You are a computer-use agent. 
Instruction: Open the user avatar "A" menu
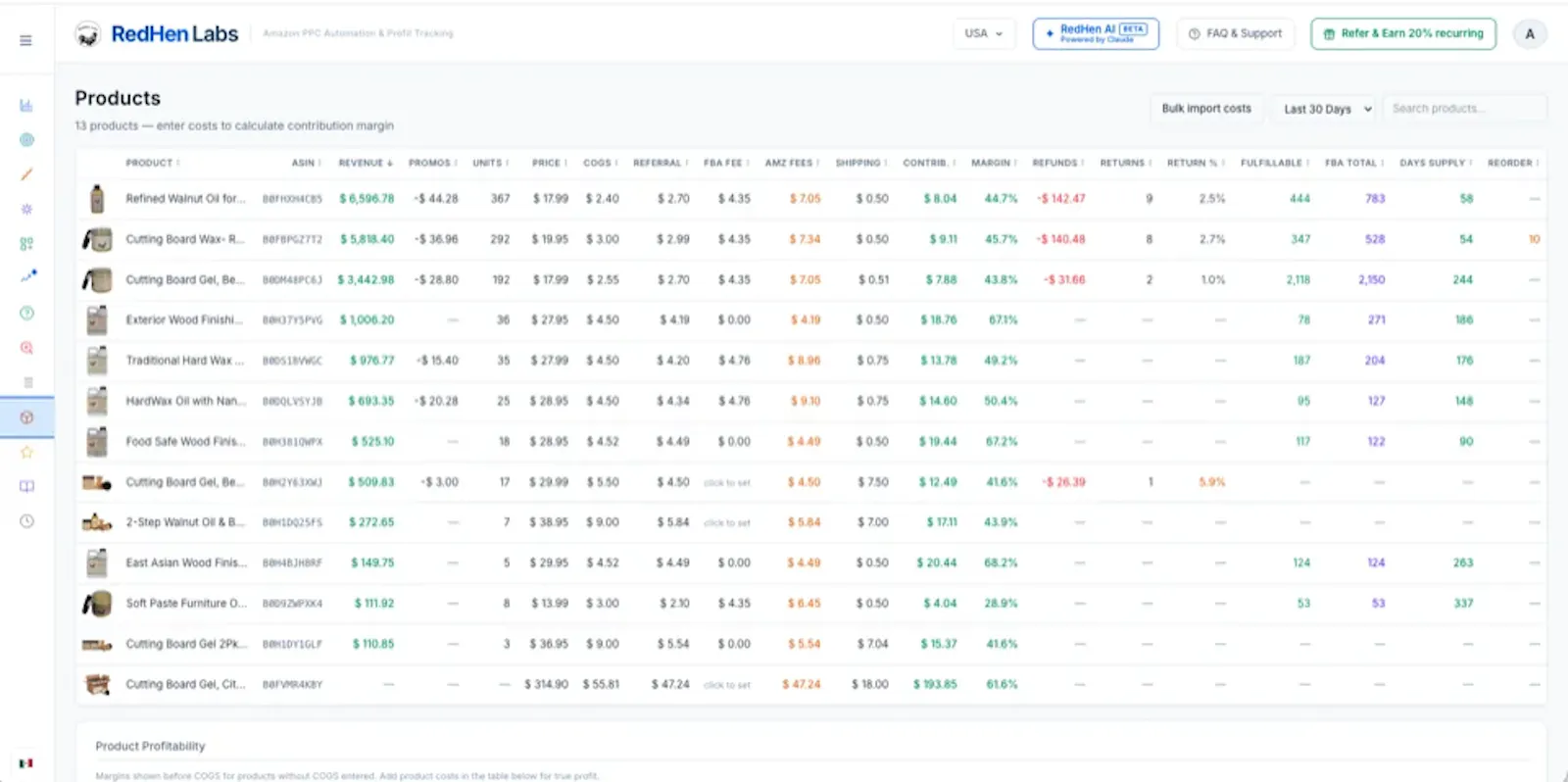click(x=1529, y=34)
